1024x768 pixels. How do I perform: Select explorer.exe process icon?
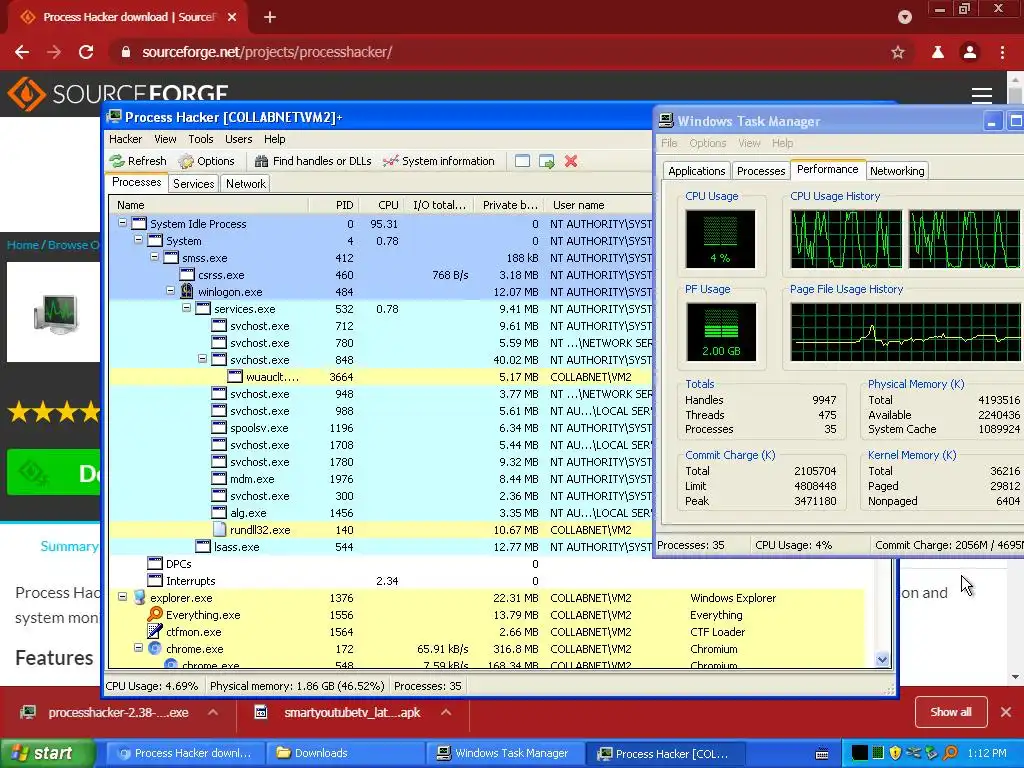138,598
